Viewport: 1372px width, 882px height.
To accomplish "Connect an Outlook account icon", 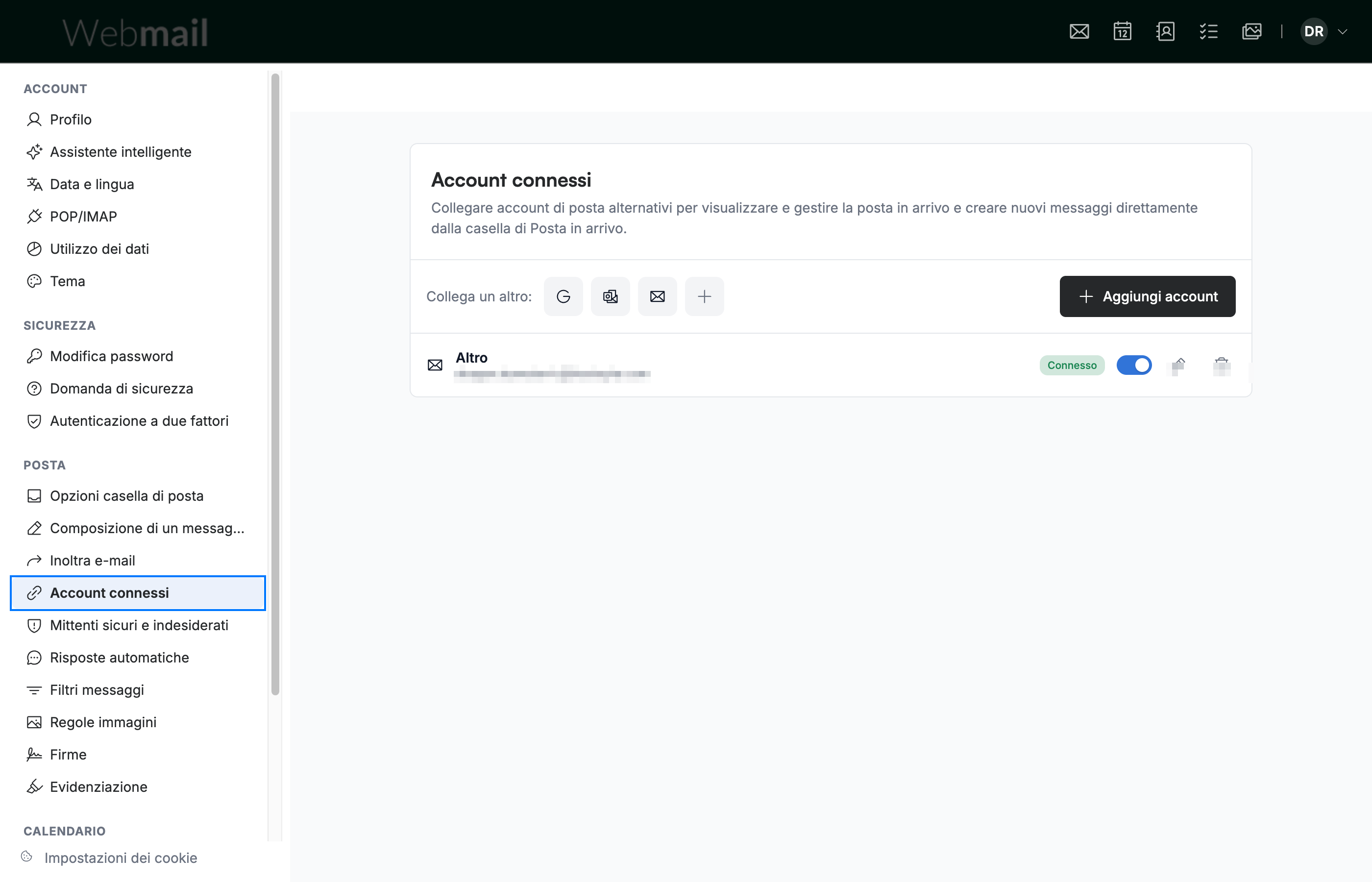I will [x=611, y=296].
